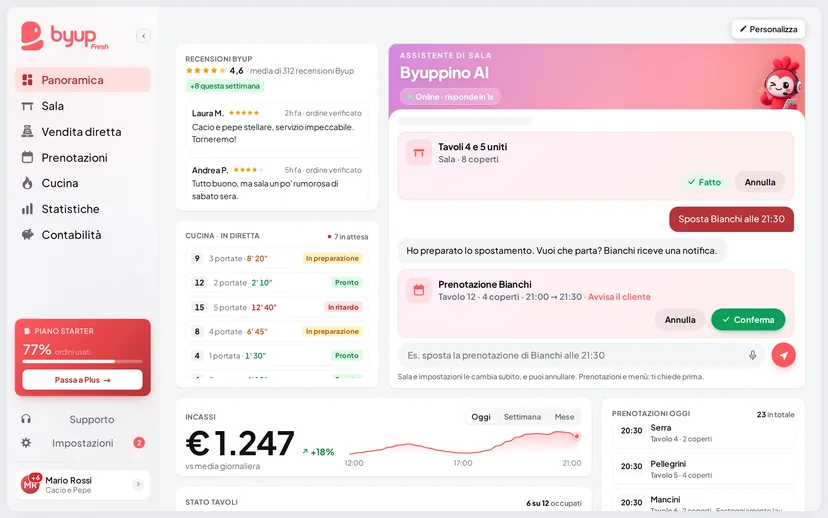Focus the Byuppino AI message input field
The width and height of the screenshot is (828, 518).
(x=581, y=355)
